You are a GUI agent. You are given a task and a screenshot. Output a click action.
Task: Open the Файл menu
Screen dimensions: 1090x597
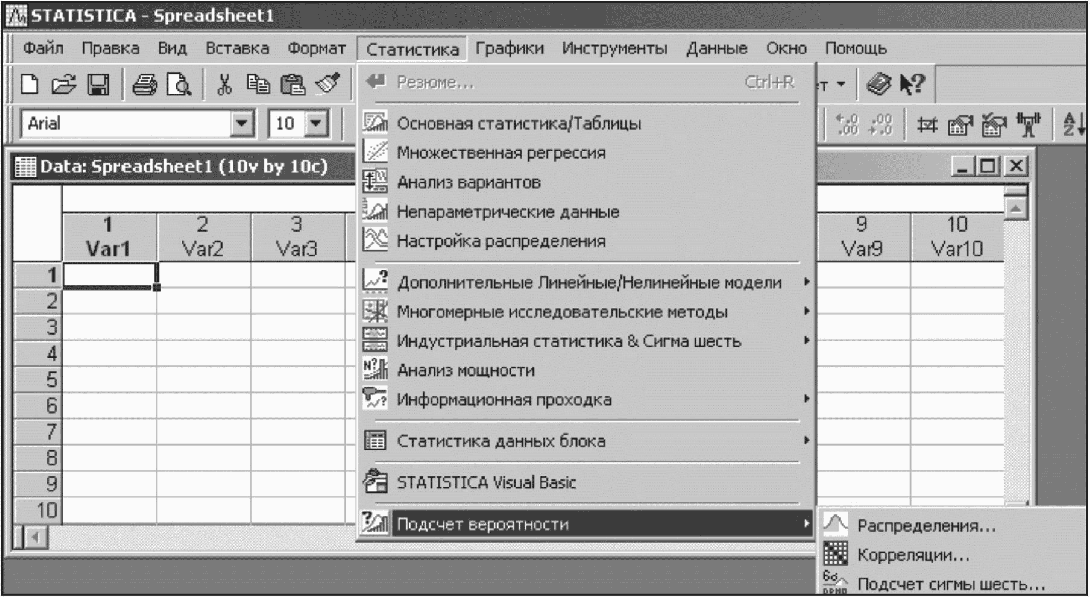43,49
